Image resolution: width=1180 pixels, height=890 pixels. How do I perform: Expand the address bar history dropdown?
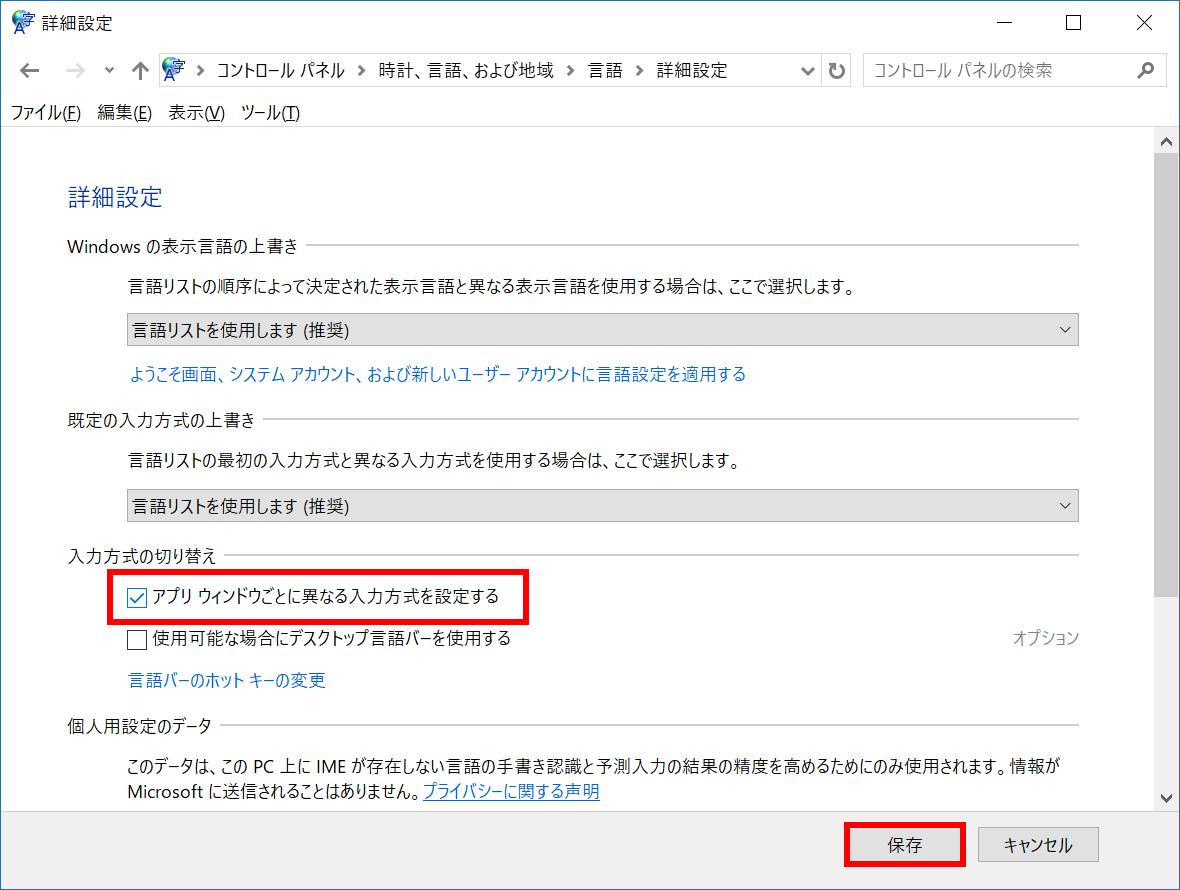(x=807, y=71)
